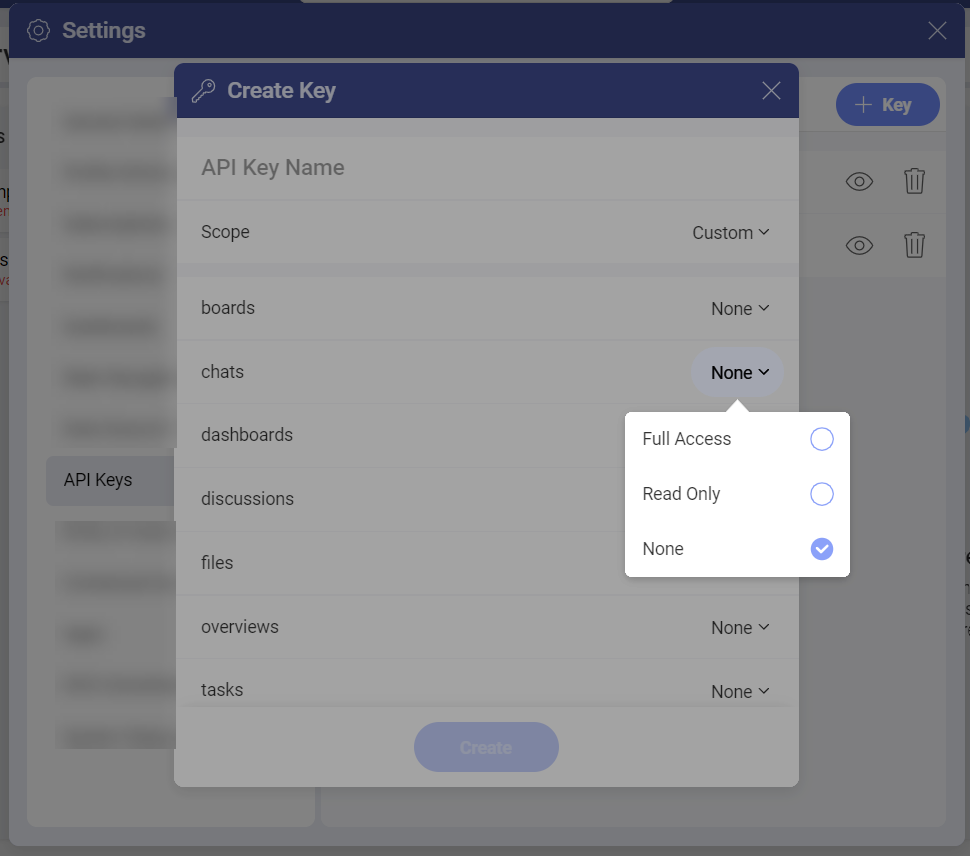The width and height of the screenshot is (970, 856).
Task: Select API Keys in the settings sidebar
Action: 110,481
